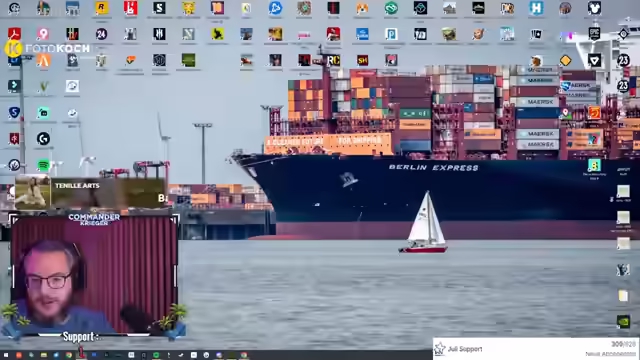Open the Logitech G HUB desktop icon
The width and height of the screenshot is (640, 360).
click(43, 139)
